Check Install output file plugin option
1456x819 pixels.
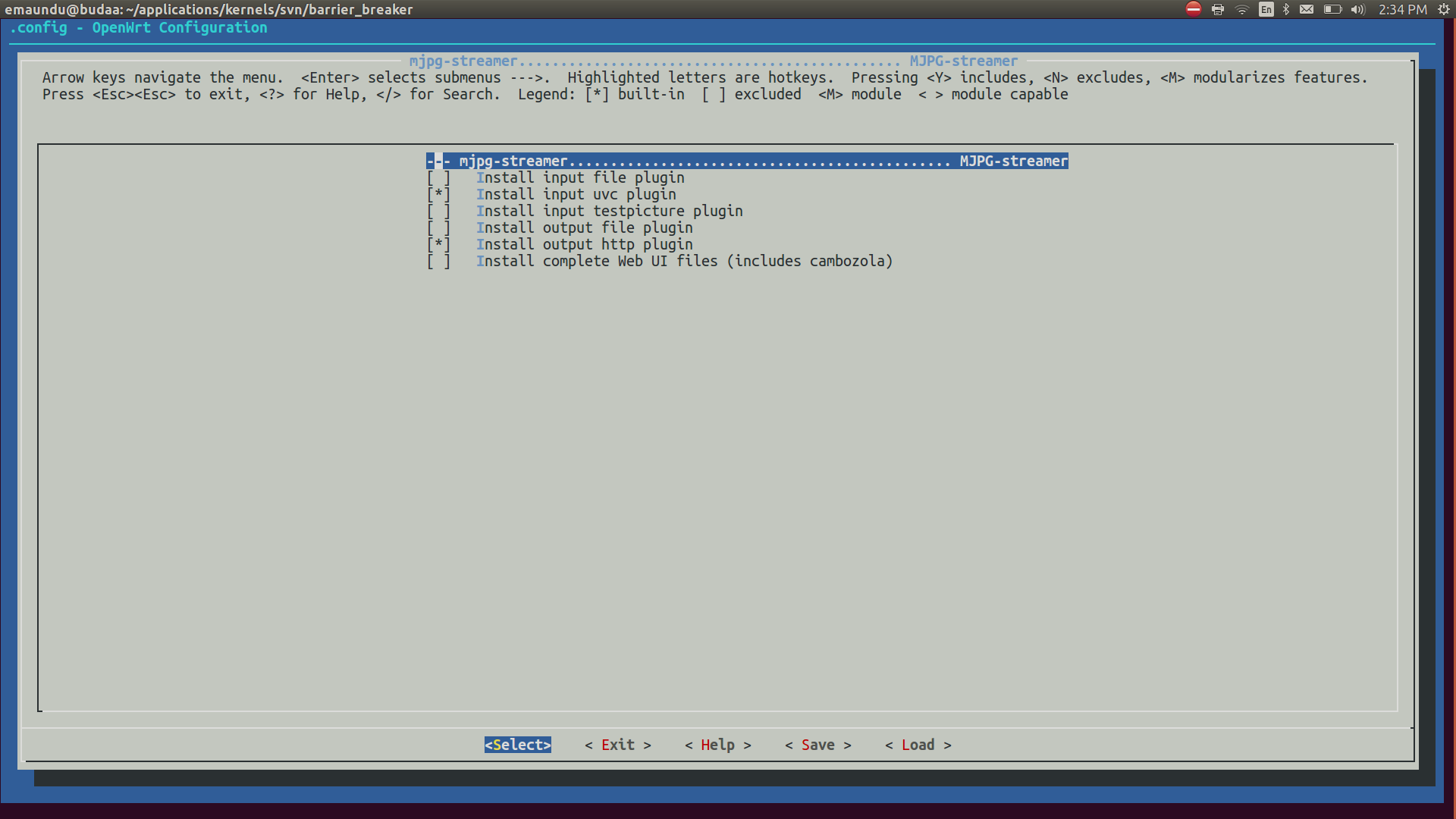pos(438,227)
